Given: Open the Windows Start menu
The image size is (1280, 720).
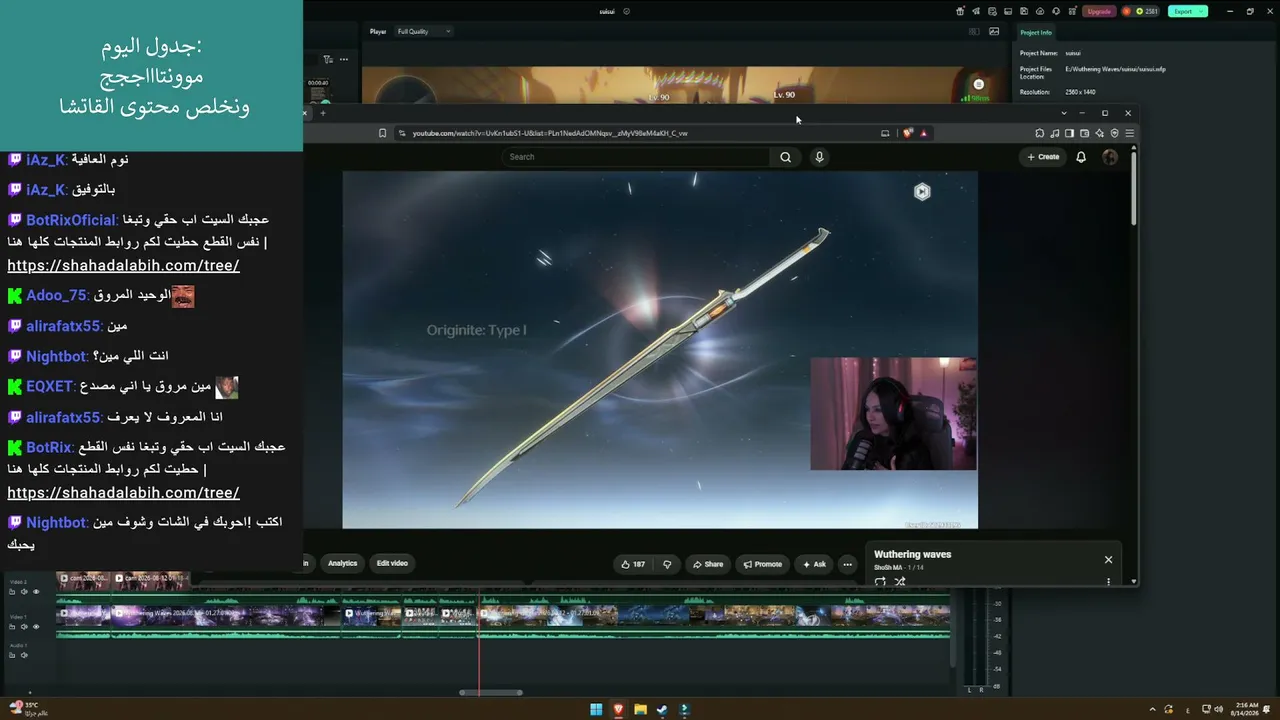Looking at the screenshot, I should point(596,710).
